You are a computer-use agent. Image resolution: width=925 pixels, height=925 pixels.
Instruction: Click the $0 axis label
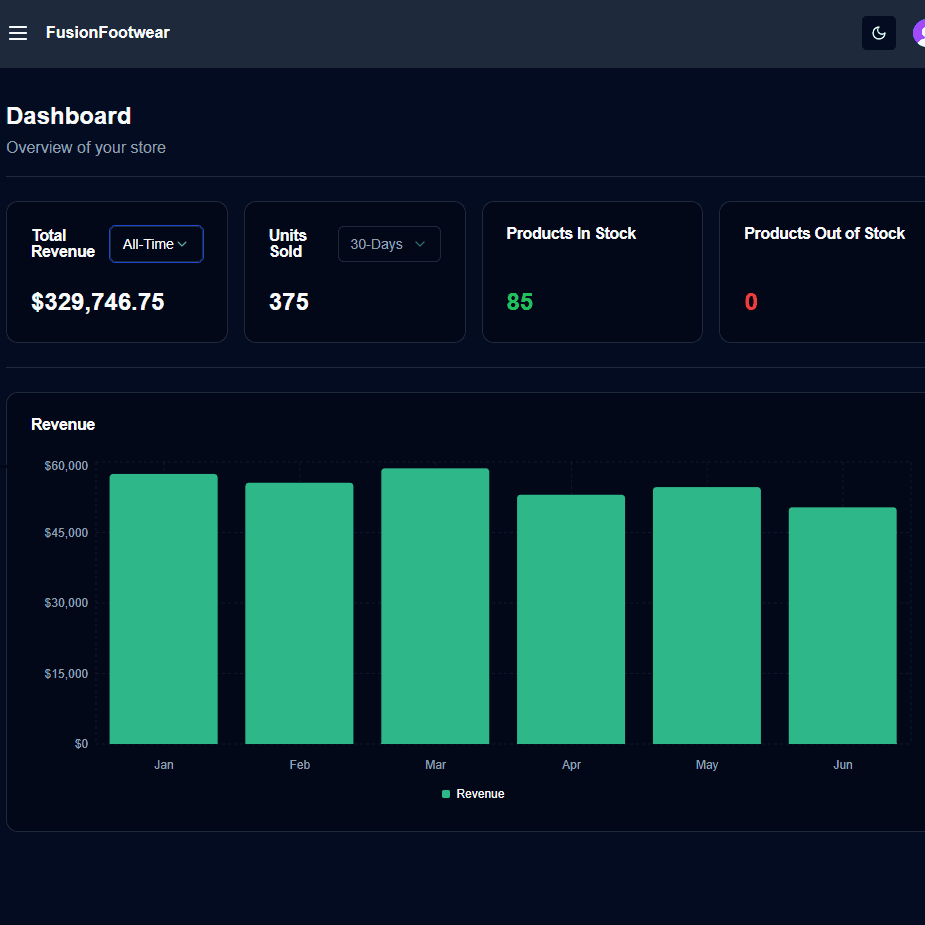tap(81, 744)
